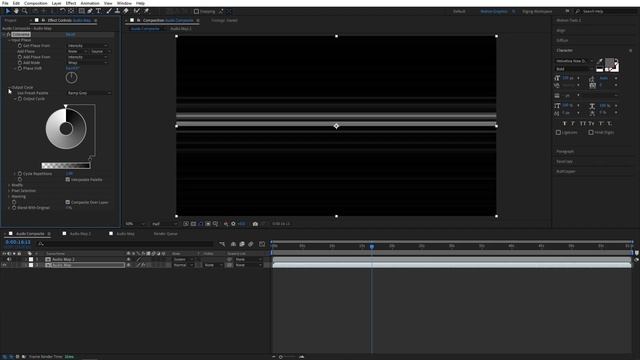Select the Eraser tool

[x=126, y=11]
